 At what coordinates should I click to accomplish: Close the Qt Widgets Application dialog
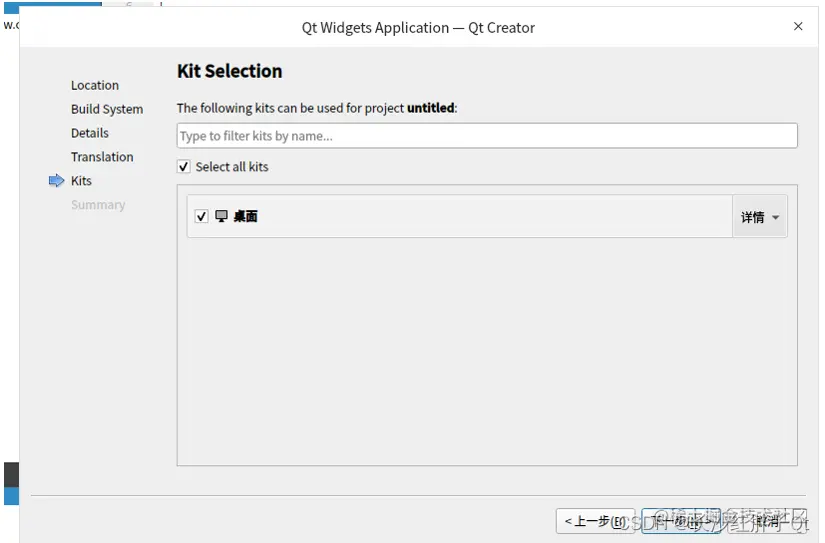pos(798,26)
